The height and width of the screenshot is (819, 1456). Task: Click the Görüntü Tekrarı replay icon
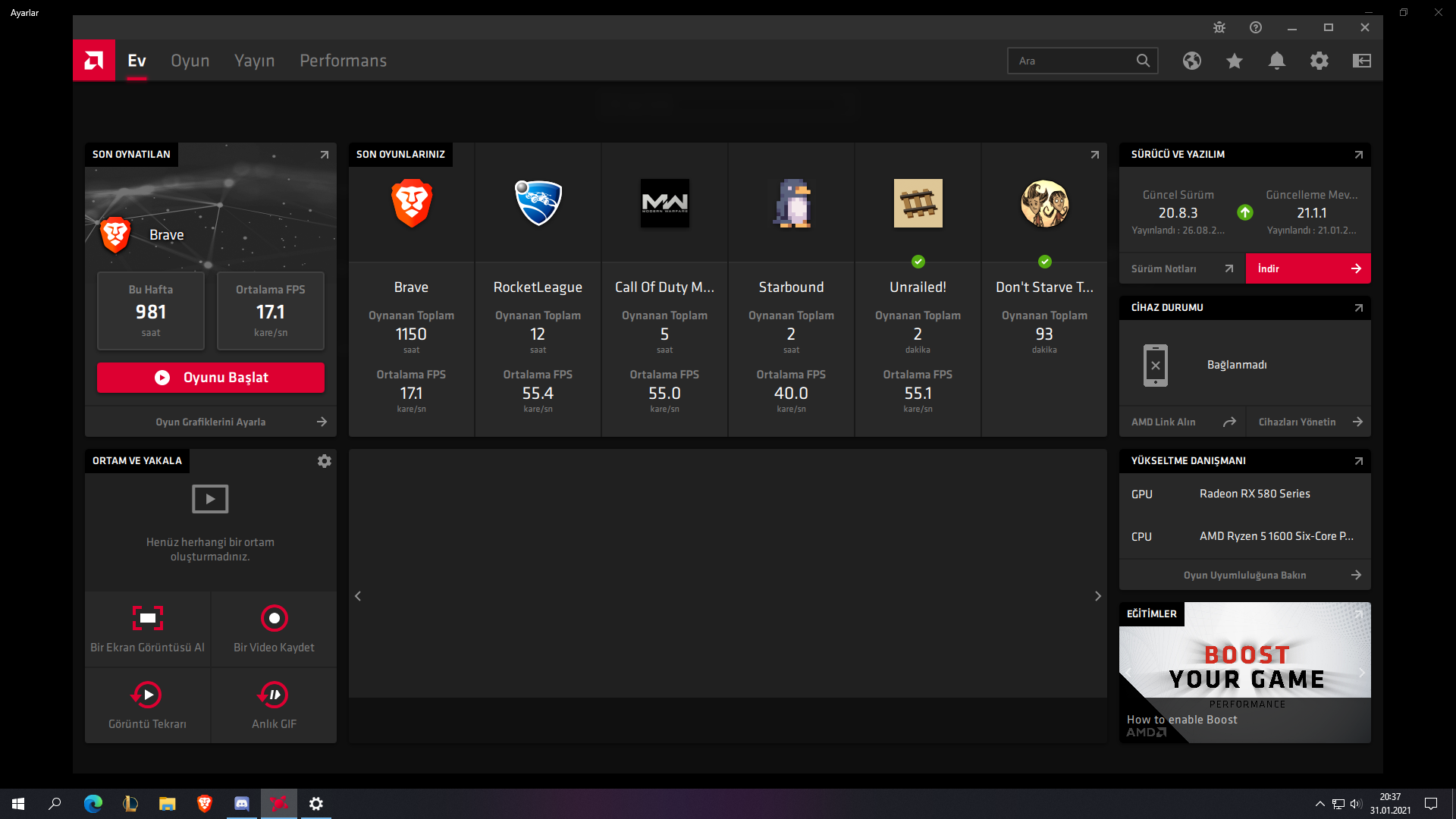[x=148, y=695]
